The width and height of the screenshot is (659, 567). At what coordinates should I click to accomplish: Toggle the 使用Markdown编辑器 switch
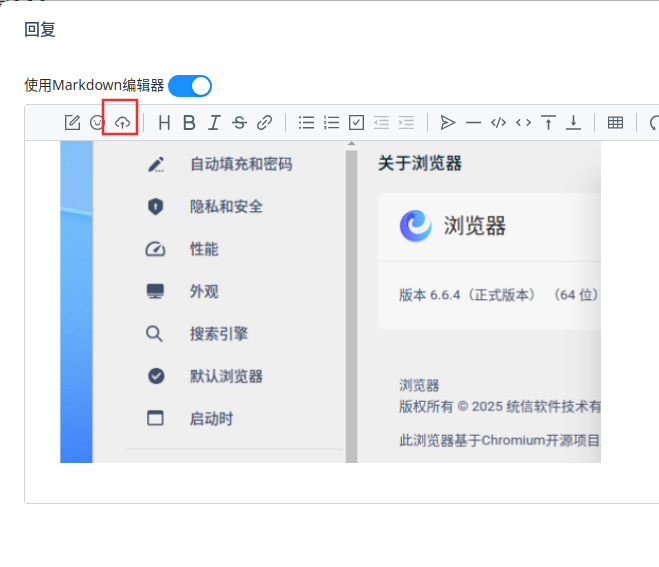coord(190,86)
